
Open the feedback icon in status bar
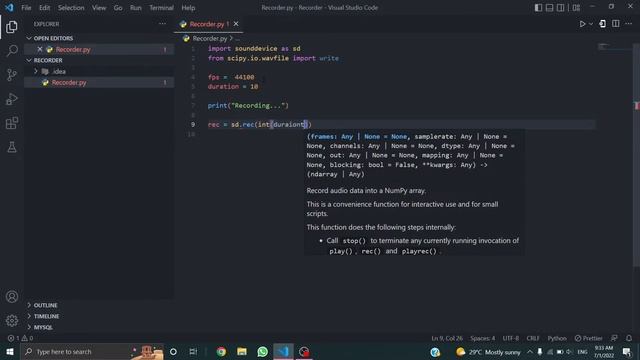[x=614, y=338]
